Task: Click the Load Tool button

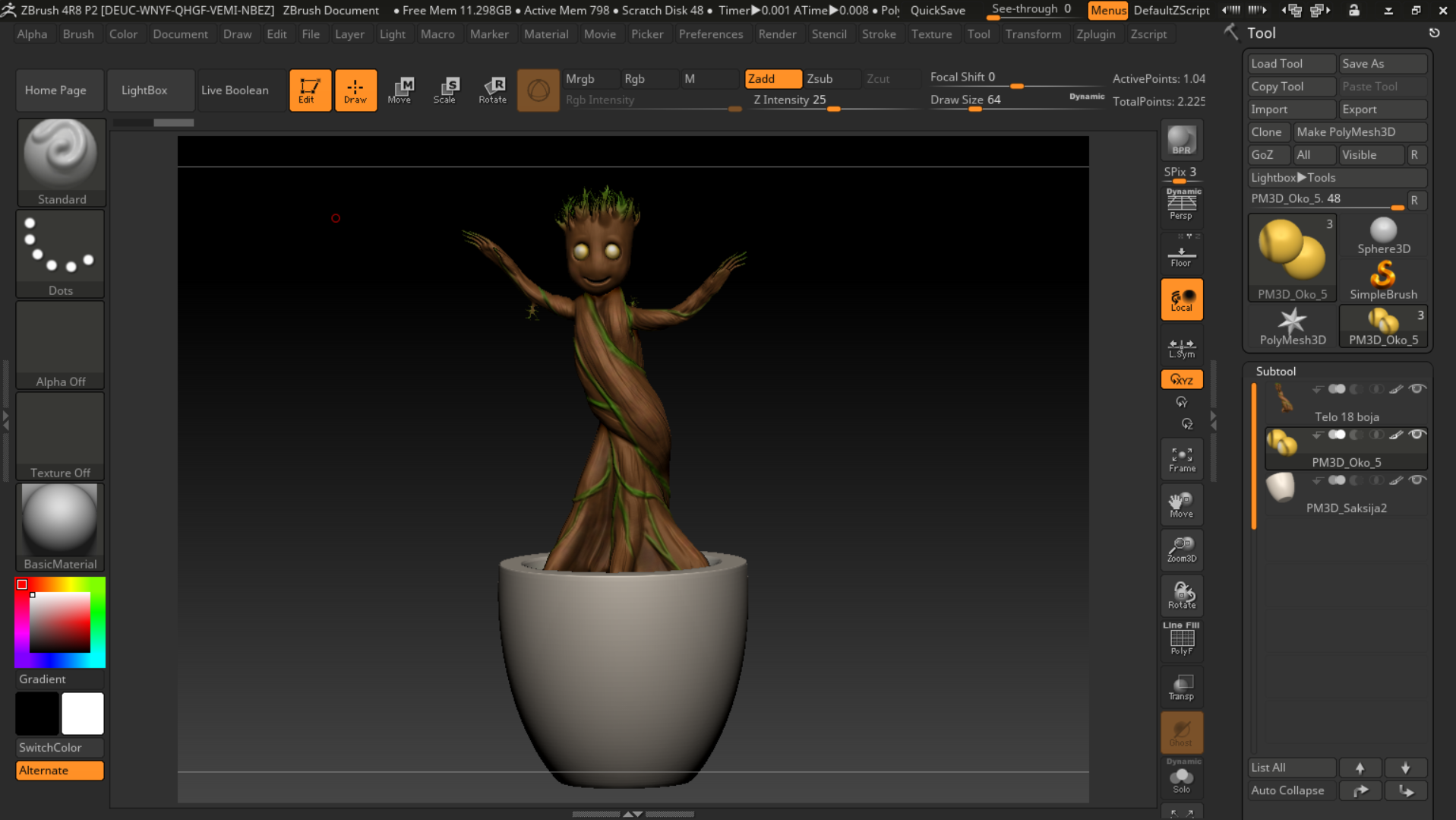Action: (x=1291, y=64)
